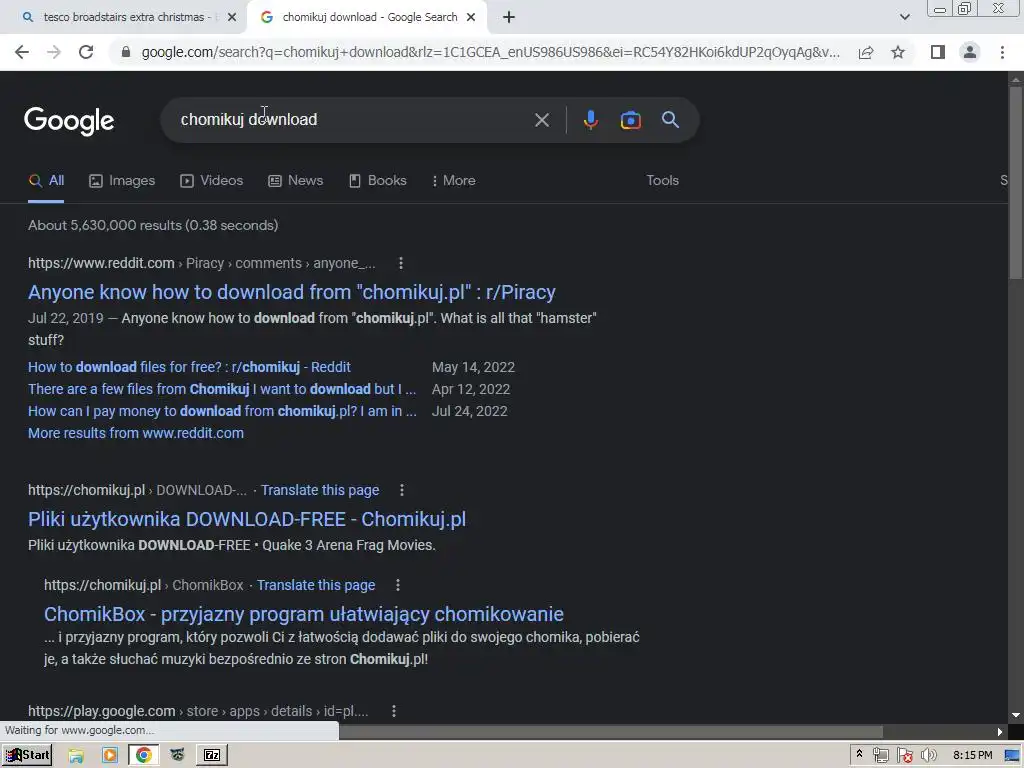Switch to Books results
This screenshot has height=768, width=1024.
click(x=377, y=181)
